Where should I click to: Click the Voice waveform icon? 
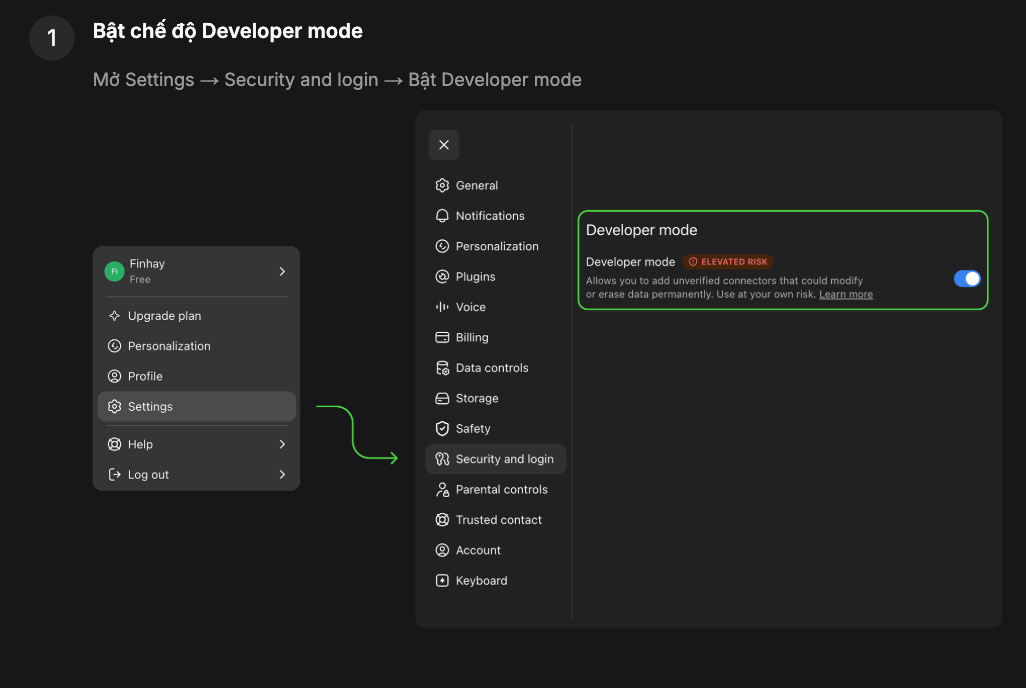[442, 307]
